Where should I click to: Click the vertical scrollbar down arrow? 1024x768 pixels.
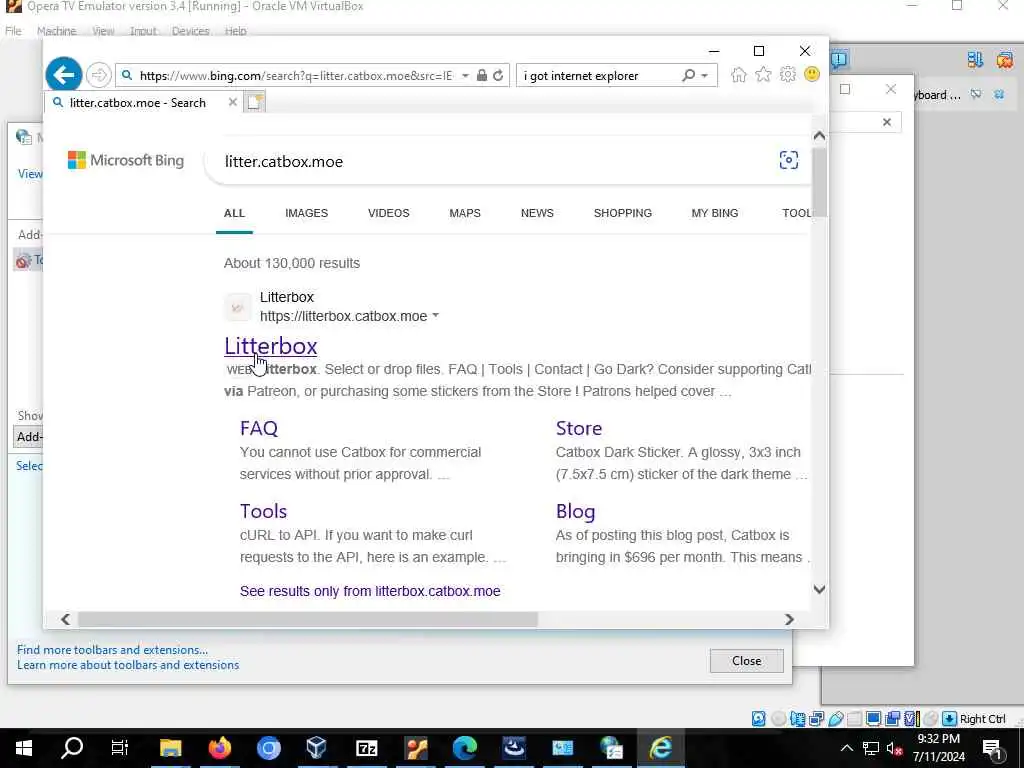819,589
